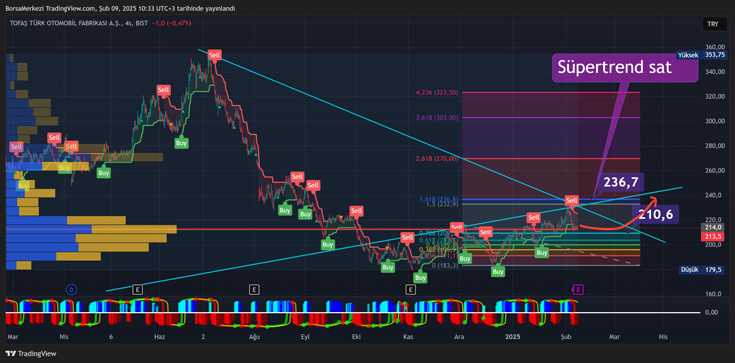The width and height of the screenshot is (735, 363).
Task: Click the Kas month label on time axis
Action: [x=407, y=337]
